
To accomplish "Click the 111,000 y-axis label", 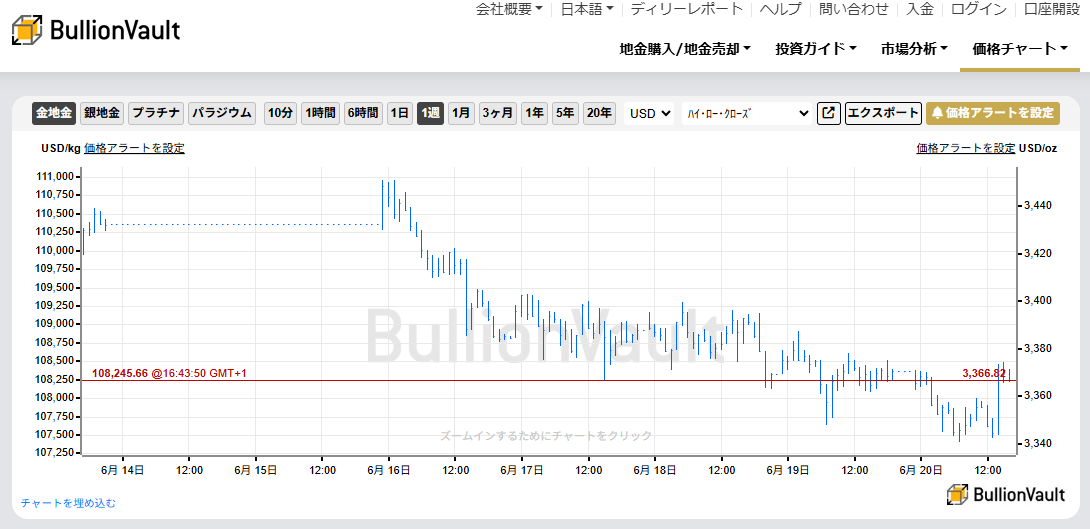I will coord(56,177).
